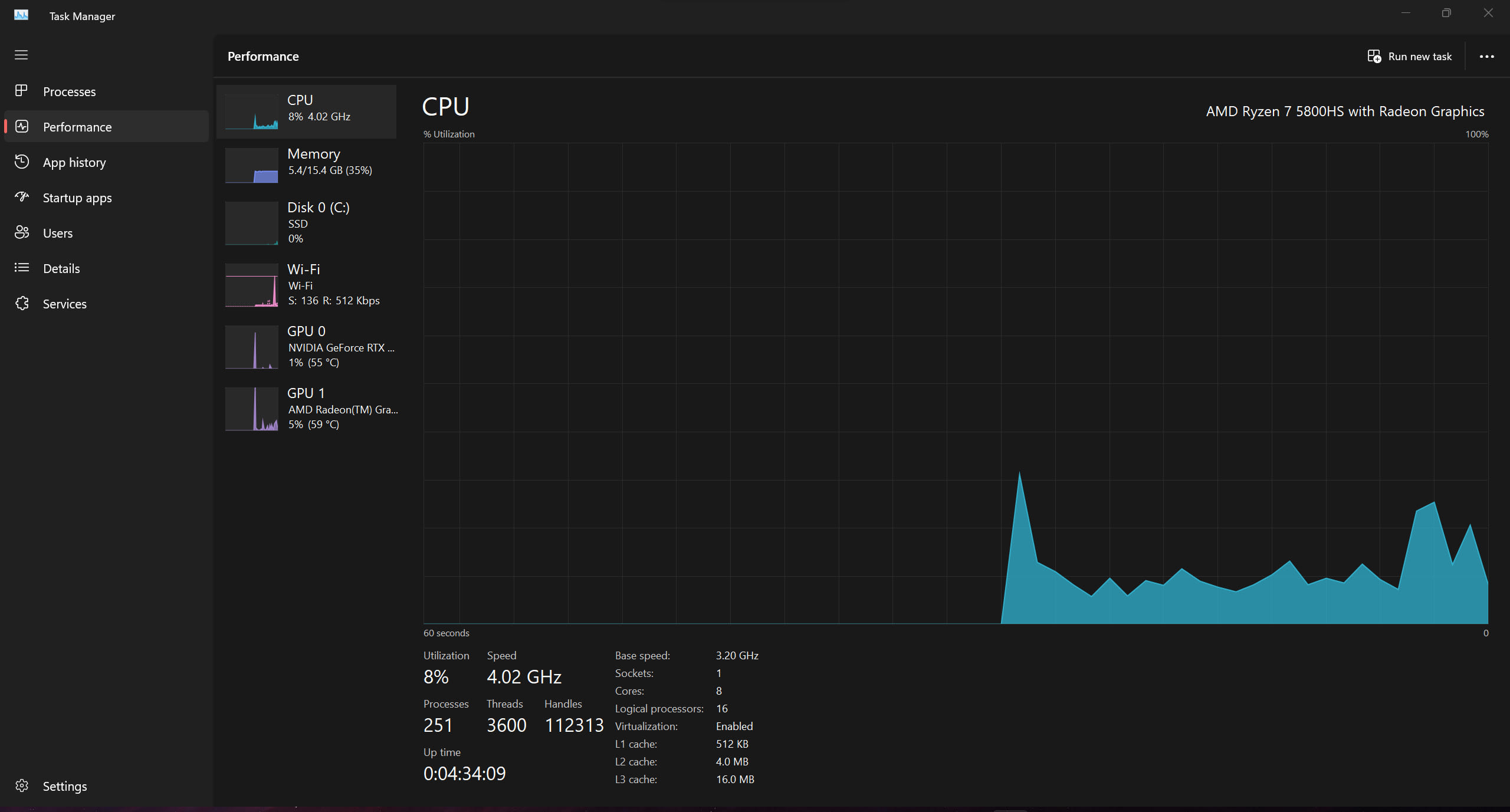The height and width of the screenshot is (812, 1510).
Task: Open Services via puzzle icon
Action: [x=22, y=303]
